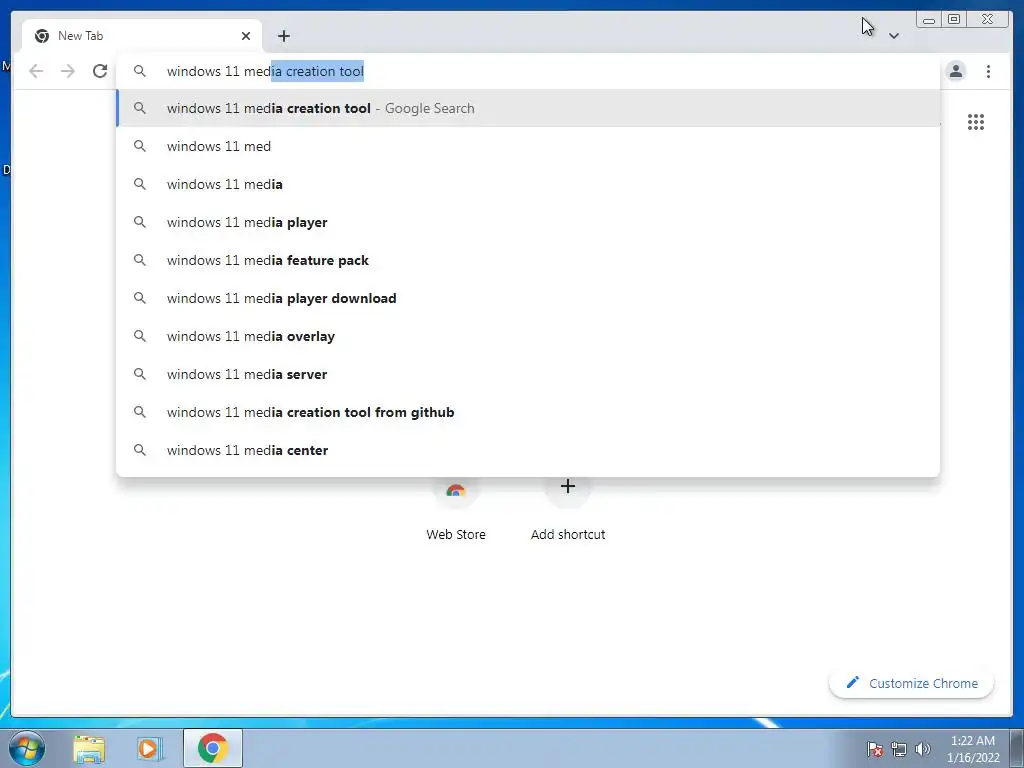Select 'windows 11 media server' suggestion
The width and height of the screenshot is (1024, 768).
click(x=528, y=374)
